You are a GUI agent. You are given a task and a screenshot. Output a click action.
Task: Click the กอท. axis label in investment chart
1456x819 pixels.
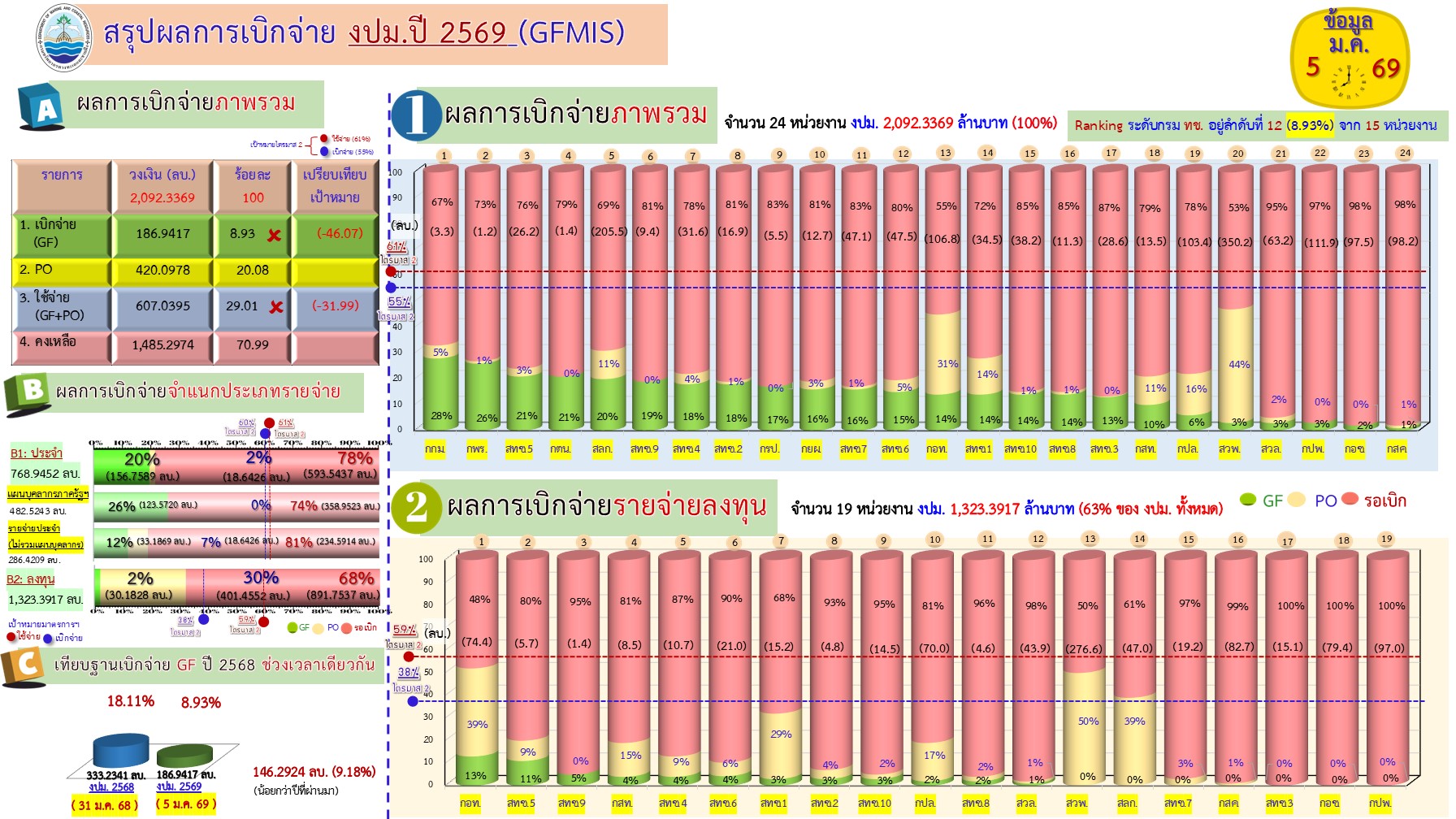(470, 803)
